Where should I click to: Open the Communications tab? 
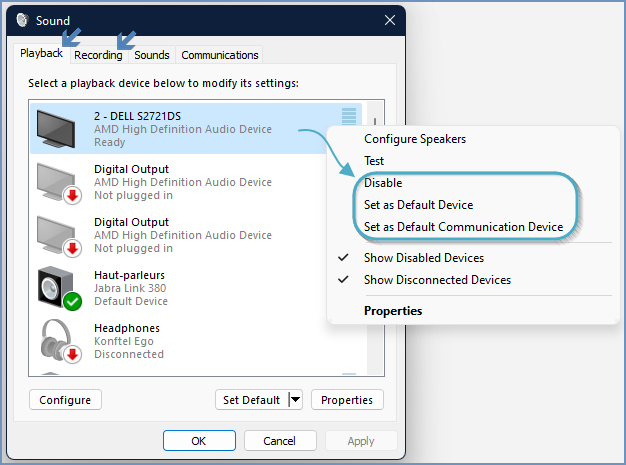220,55
